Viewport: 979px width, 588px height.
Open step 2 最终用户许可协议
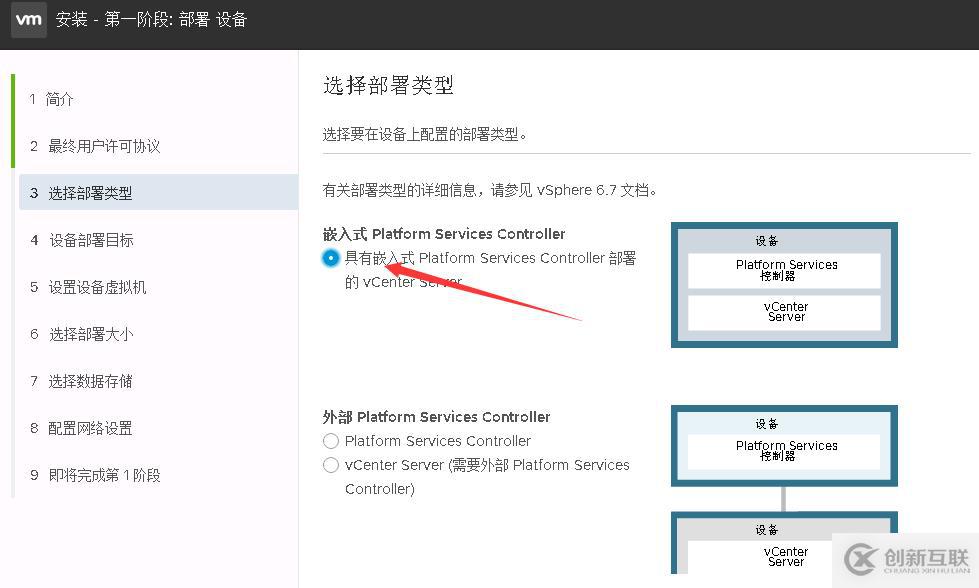tap(104, 146)
